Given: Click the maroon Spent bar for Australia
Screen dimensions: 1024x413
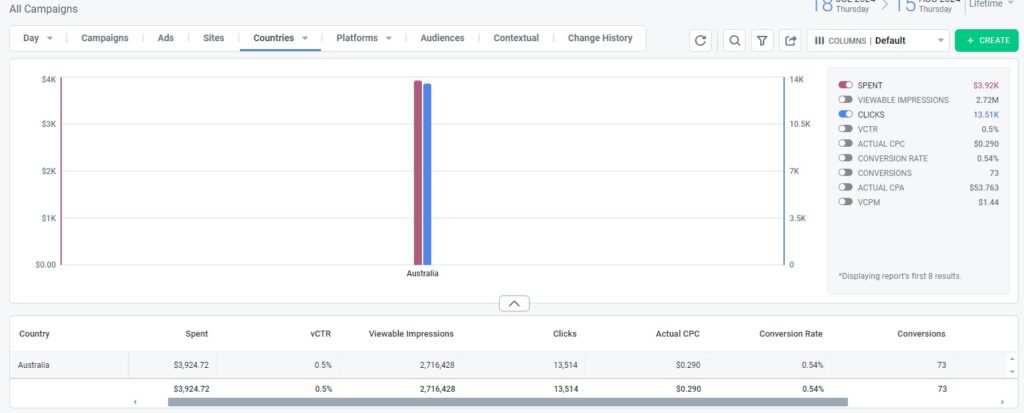Looking at the screenshot, I should [418, 173].
